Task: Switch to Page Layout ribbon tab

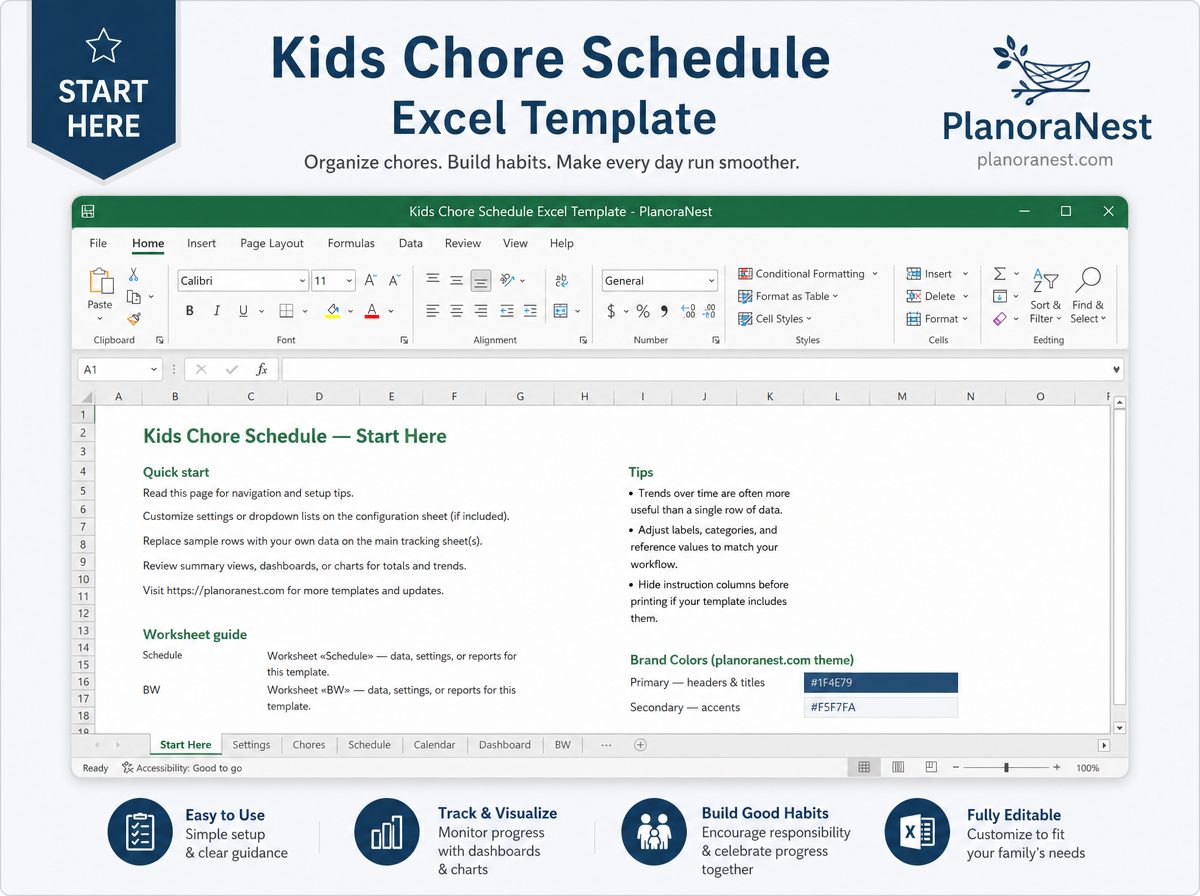Action: (x=272, y=243)
